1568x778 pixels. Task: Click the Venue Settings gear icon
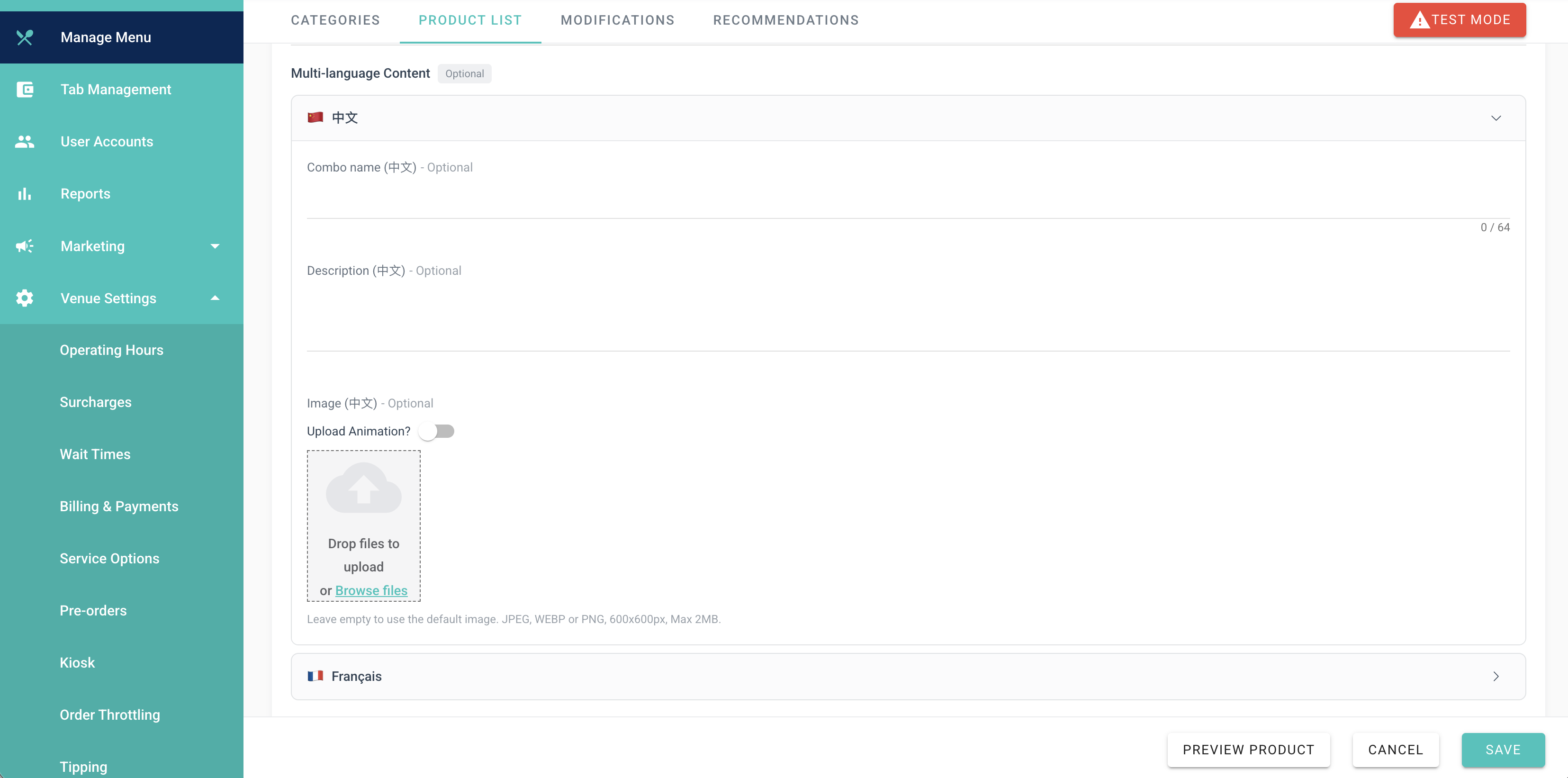24,299
